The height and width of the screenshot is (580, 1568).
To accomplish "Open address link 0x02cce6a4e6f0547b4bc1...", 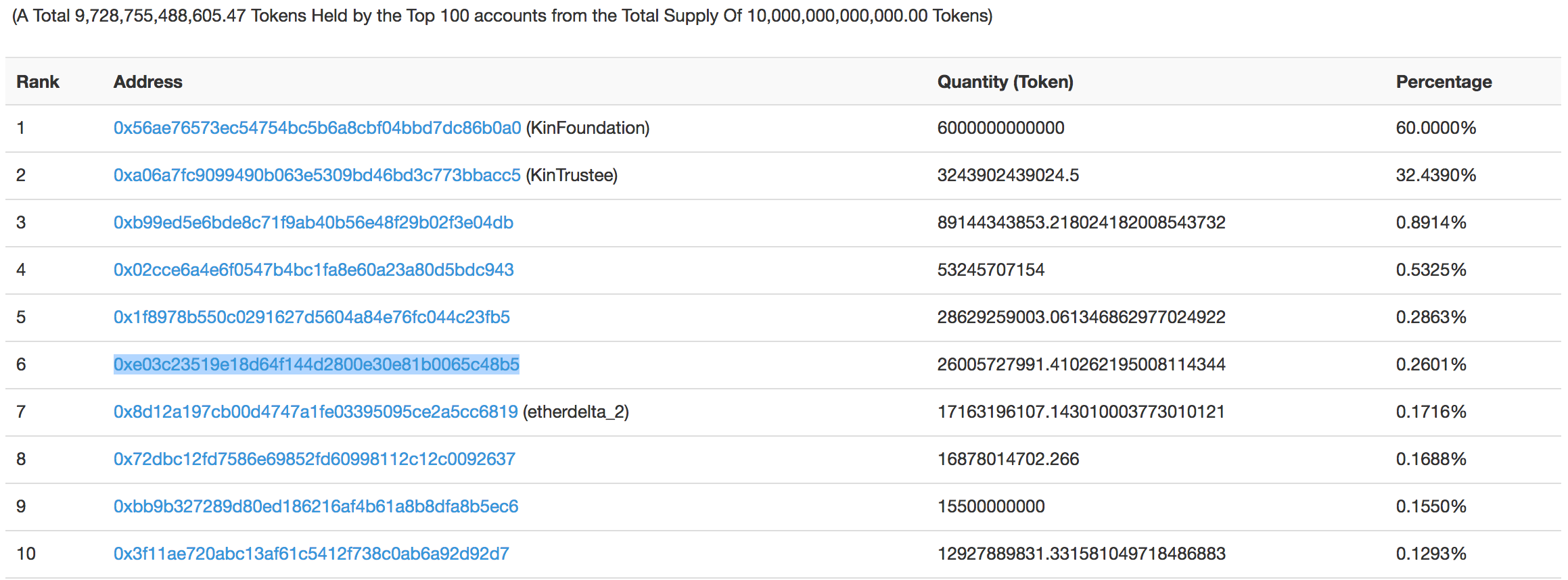I will point(314,270).
